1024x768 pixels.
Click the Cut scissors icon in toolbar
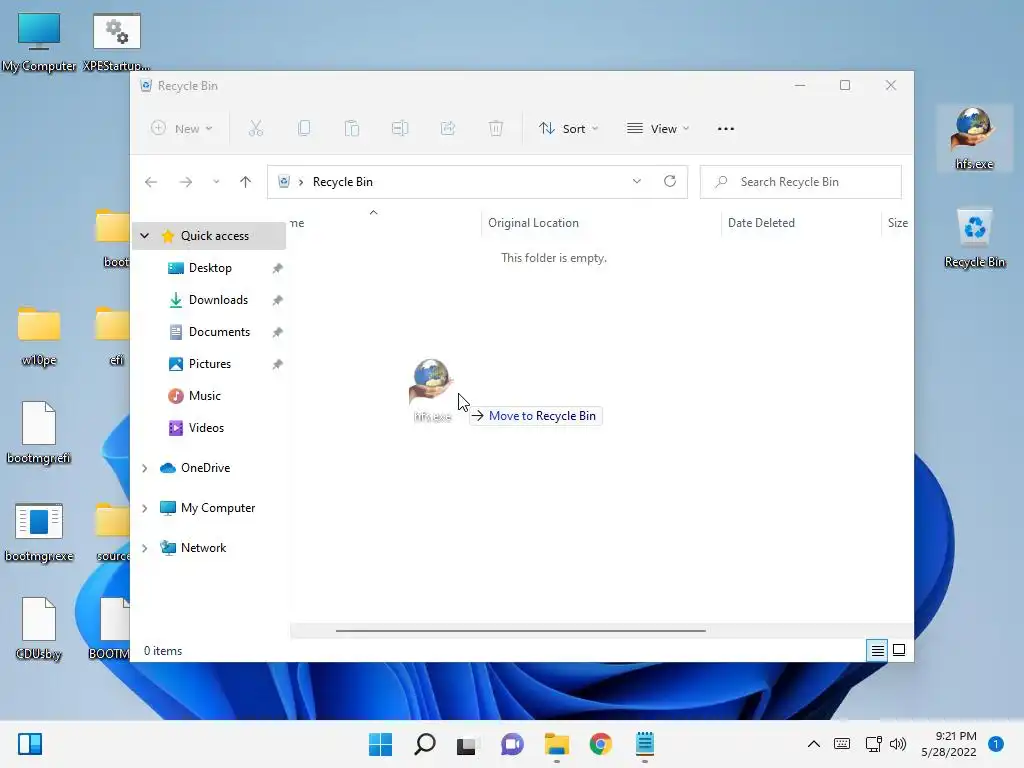[x=255, y=129]
